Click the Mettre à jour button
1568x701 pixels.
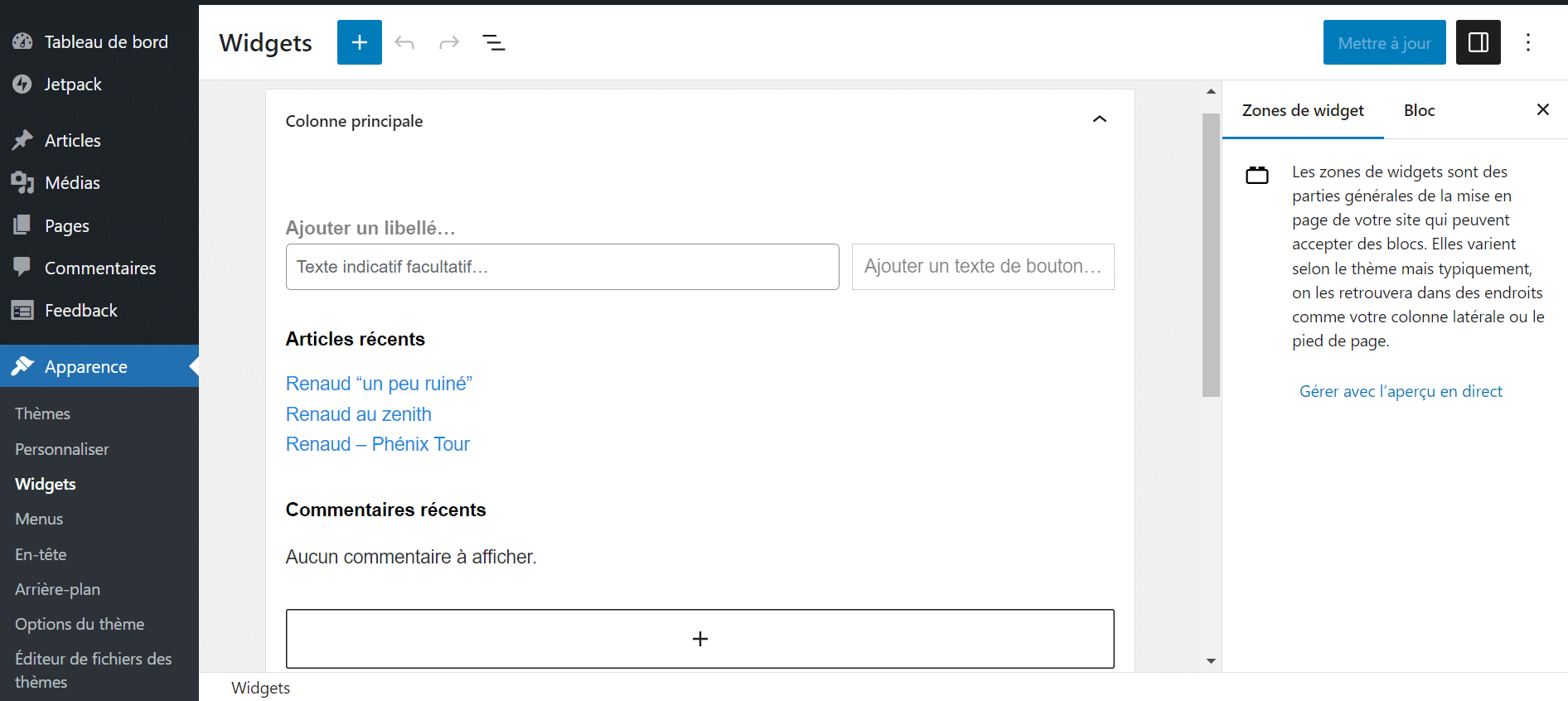pos(1384,42)
